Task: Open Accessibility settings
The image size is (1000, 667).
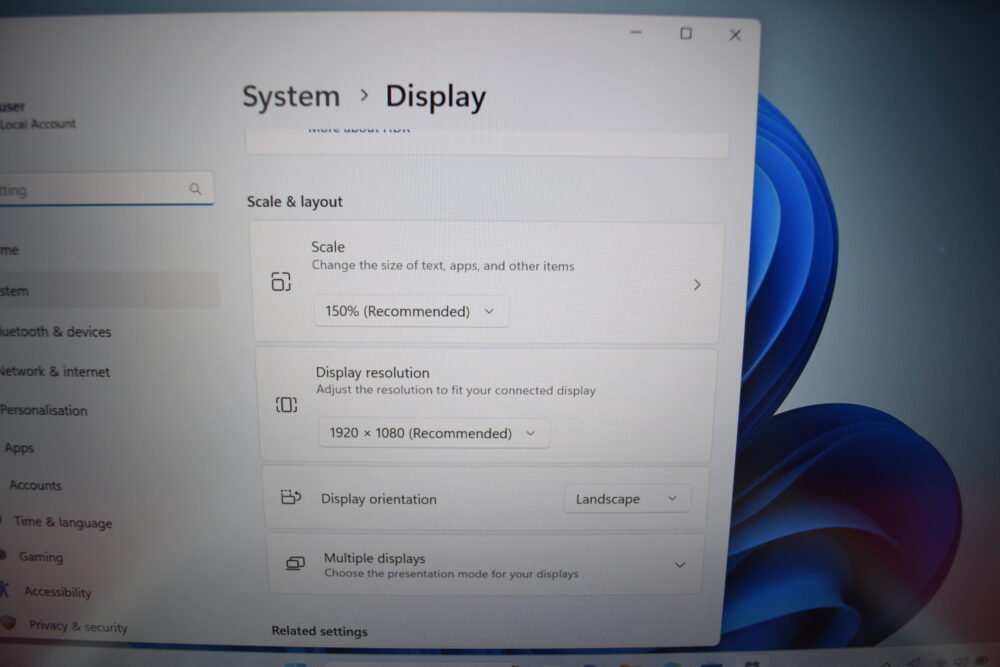Action: 57,592
